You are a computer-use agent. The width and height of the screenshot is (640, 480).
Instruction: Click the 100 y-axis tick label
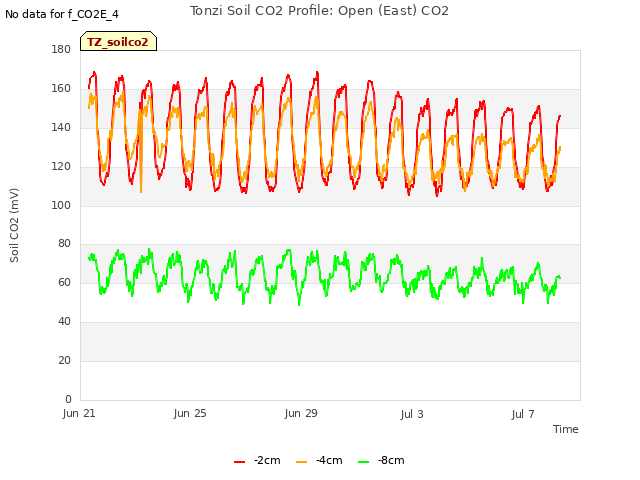[61, 205]
